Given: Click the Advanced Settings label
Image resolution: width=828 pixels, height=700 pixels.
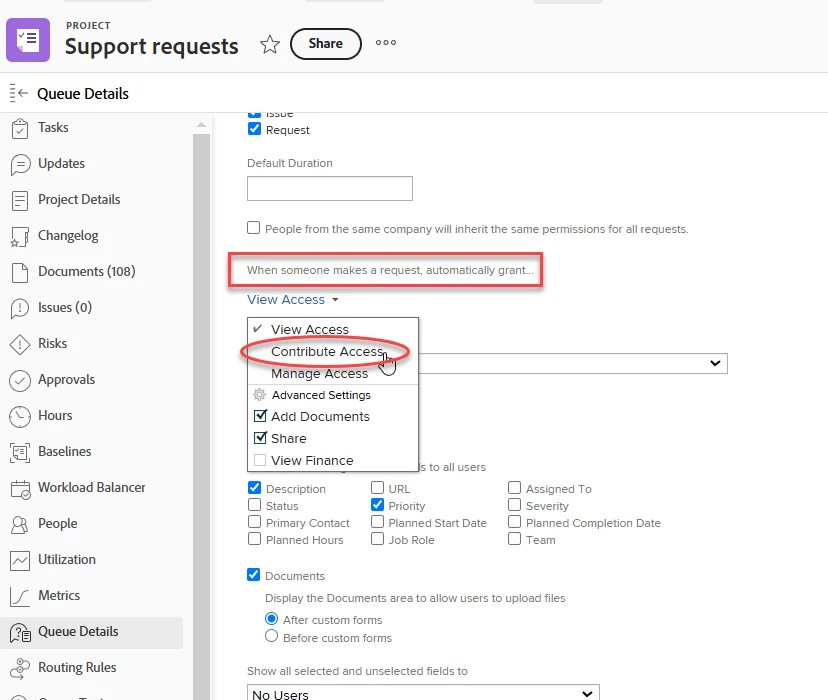Looking at the screenshot, I should point(321,395).
